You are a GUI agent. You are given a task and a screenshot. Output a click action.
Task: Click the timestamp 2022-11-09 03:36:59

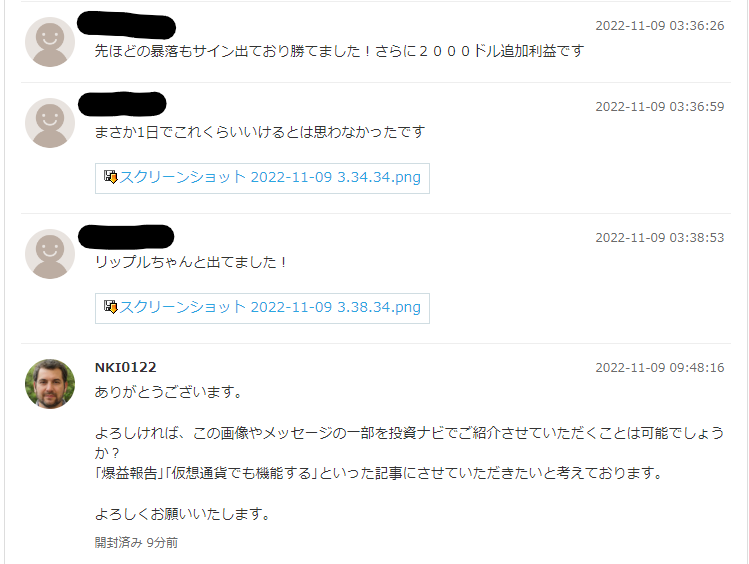point(660,106)
